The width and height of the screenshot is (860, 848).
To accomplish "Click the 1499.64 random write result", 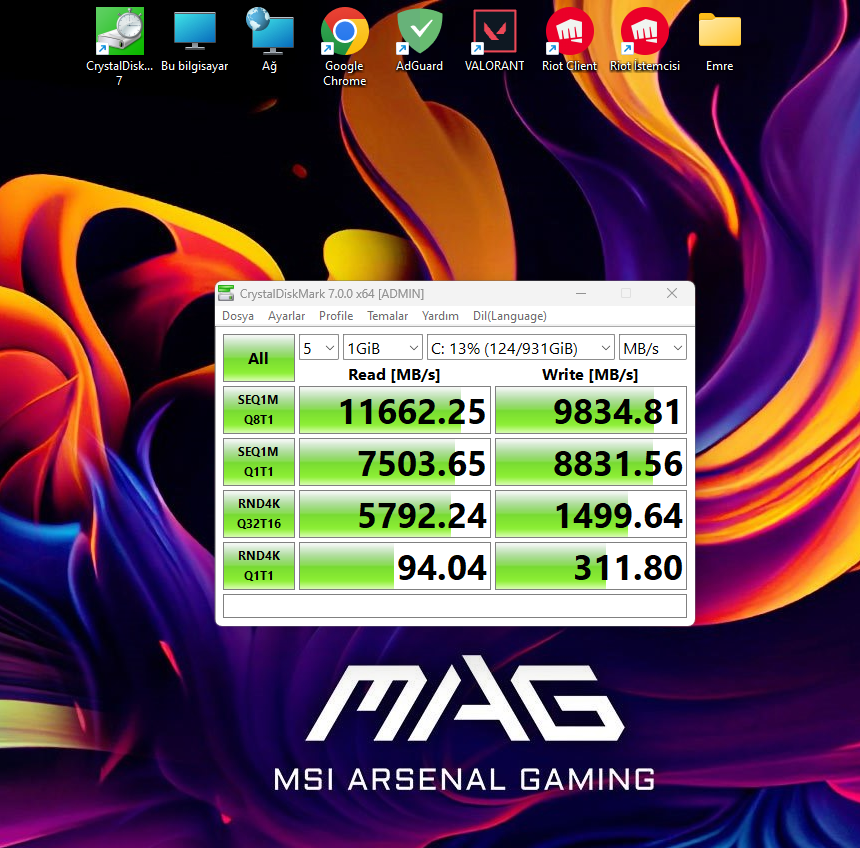I will pyautogui.click(x=591, y=515).
